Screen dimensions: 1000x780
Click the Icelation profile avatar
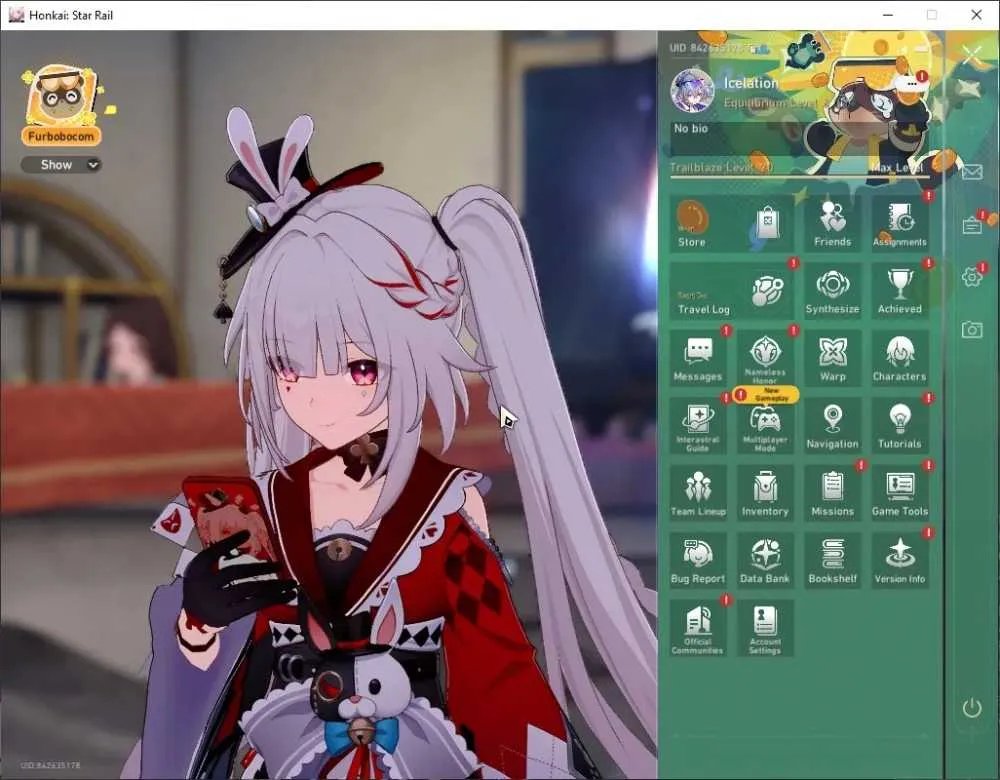tap(692, 90)
